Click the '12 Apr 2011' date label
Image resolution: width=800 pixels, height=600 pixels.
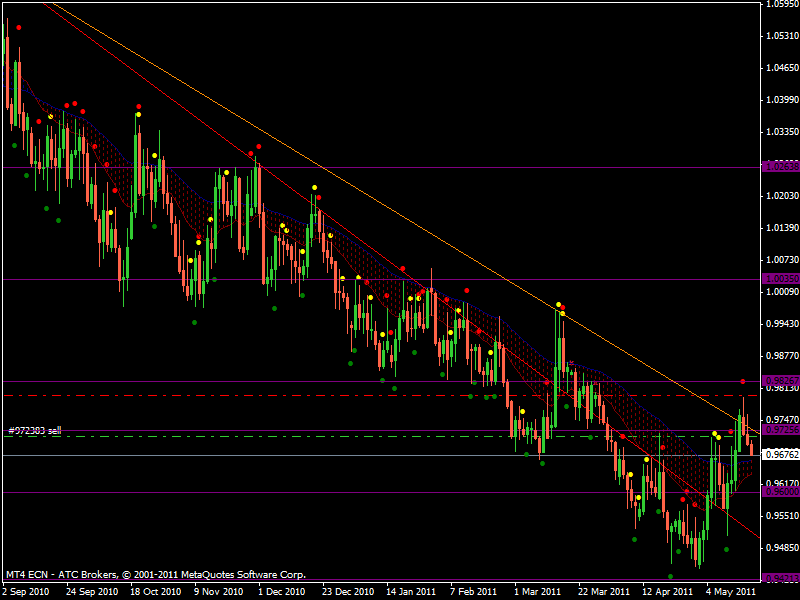(x=668, y=592)
